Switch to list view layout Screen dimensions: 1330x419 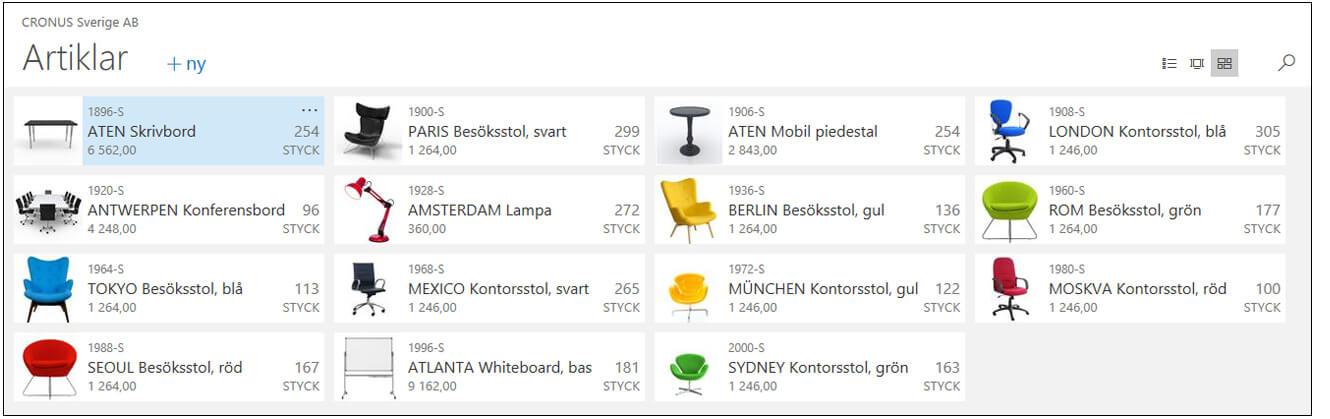pyautogui.click(x=1169, y=63)
